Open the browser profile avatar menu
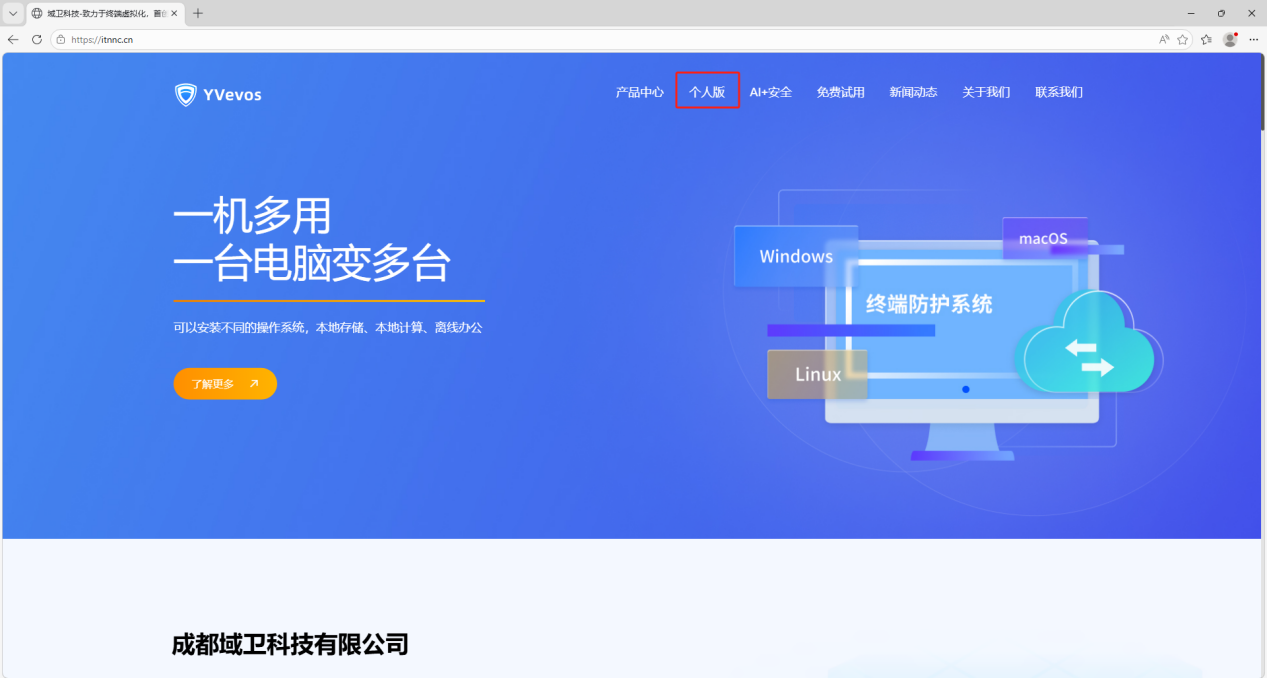The image size is (1267, 678). [1229, 39]
